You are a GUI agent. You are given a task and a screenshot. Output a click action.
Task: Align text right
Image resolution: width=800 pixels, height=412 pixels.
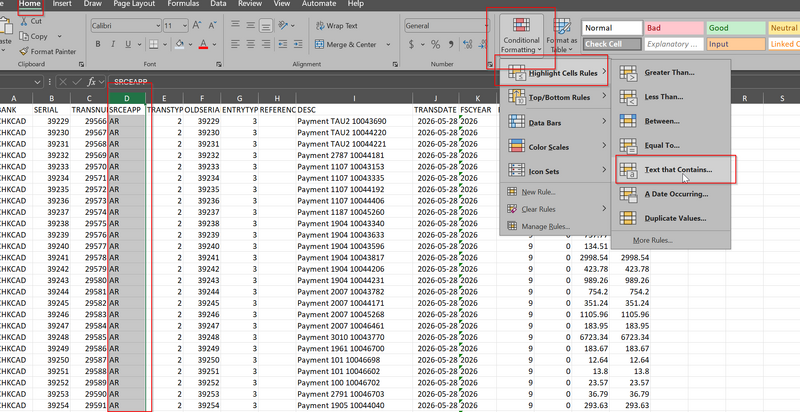[266, 44]
